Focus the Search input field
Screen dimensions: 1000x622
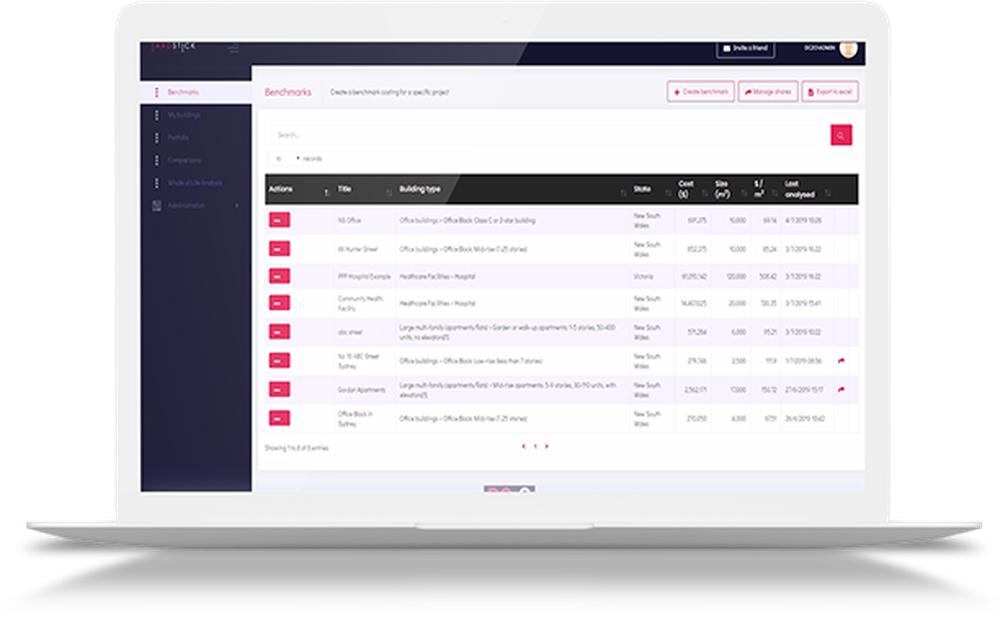tap(550, 135)
